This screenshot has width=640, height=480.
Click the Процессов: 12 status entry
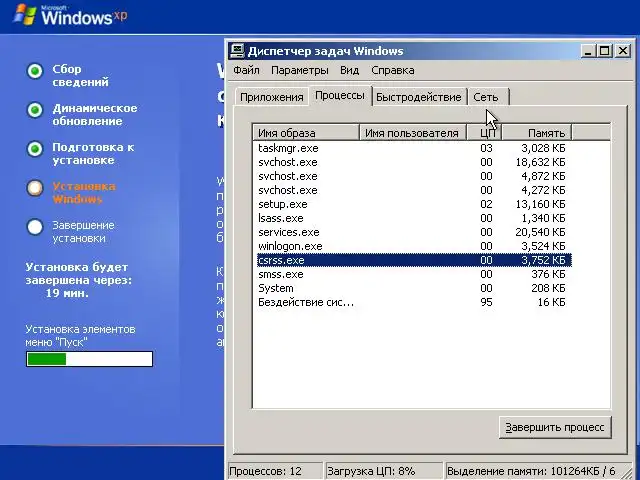point(274,471)
